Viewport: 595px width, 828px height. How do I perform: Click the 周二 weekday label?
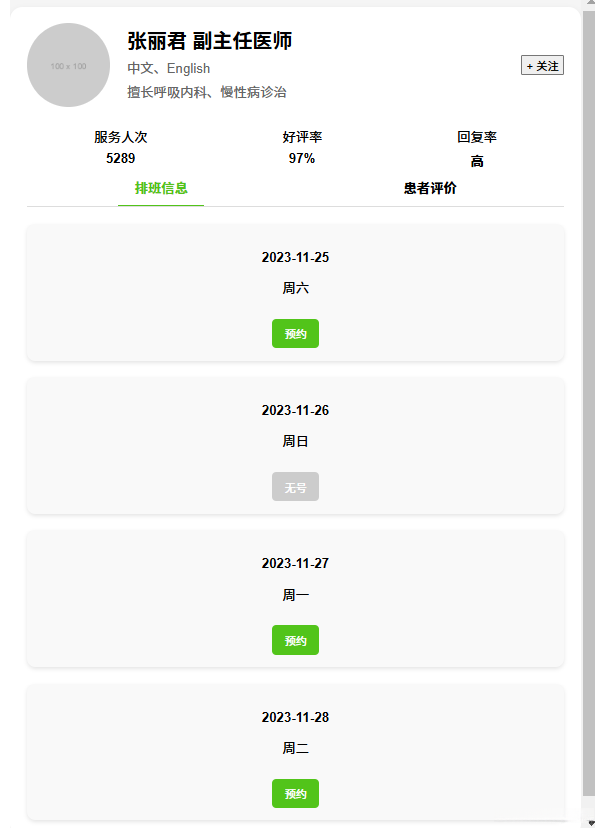pos(295,747)
